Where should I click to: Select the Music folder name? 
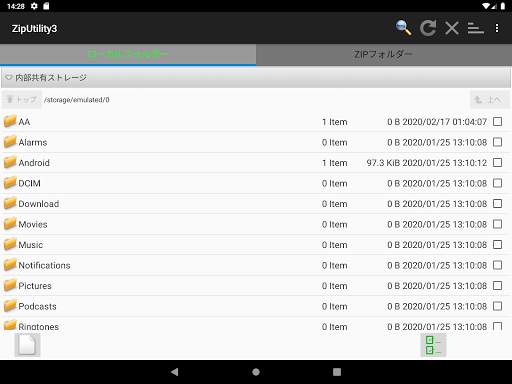[x=31, y=245]
